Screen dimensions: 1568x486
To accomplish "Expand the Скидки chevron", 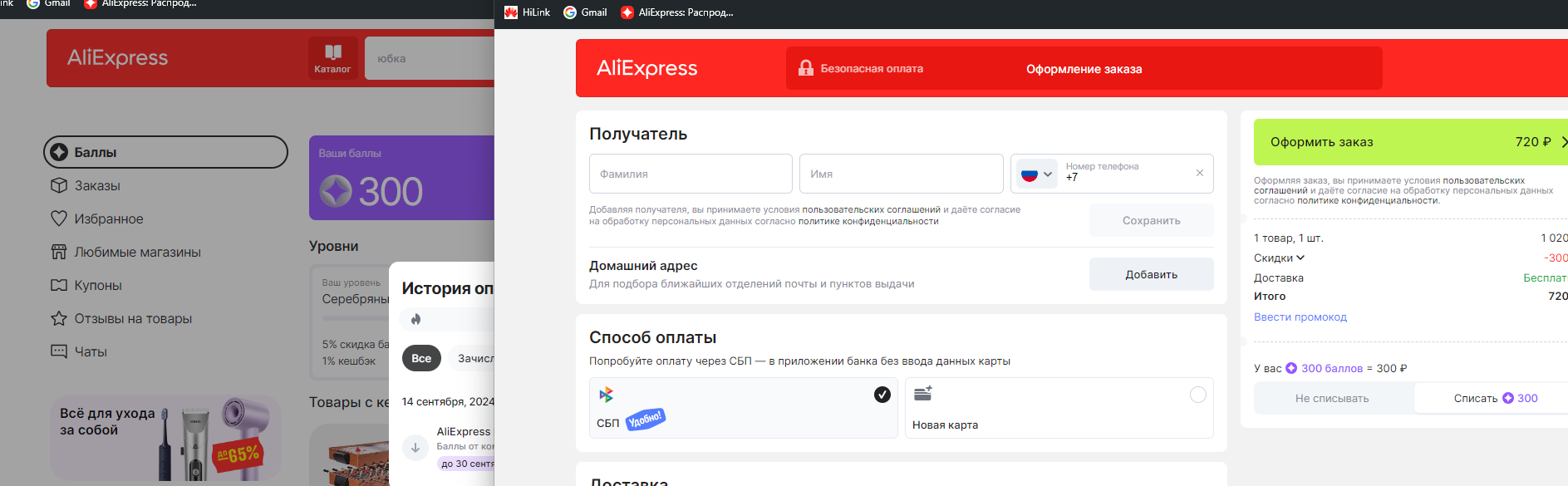I will pos(1300,258).
